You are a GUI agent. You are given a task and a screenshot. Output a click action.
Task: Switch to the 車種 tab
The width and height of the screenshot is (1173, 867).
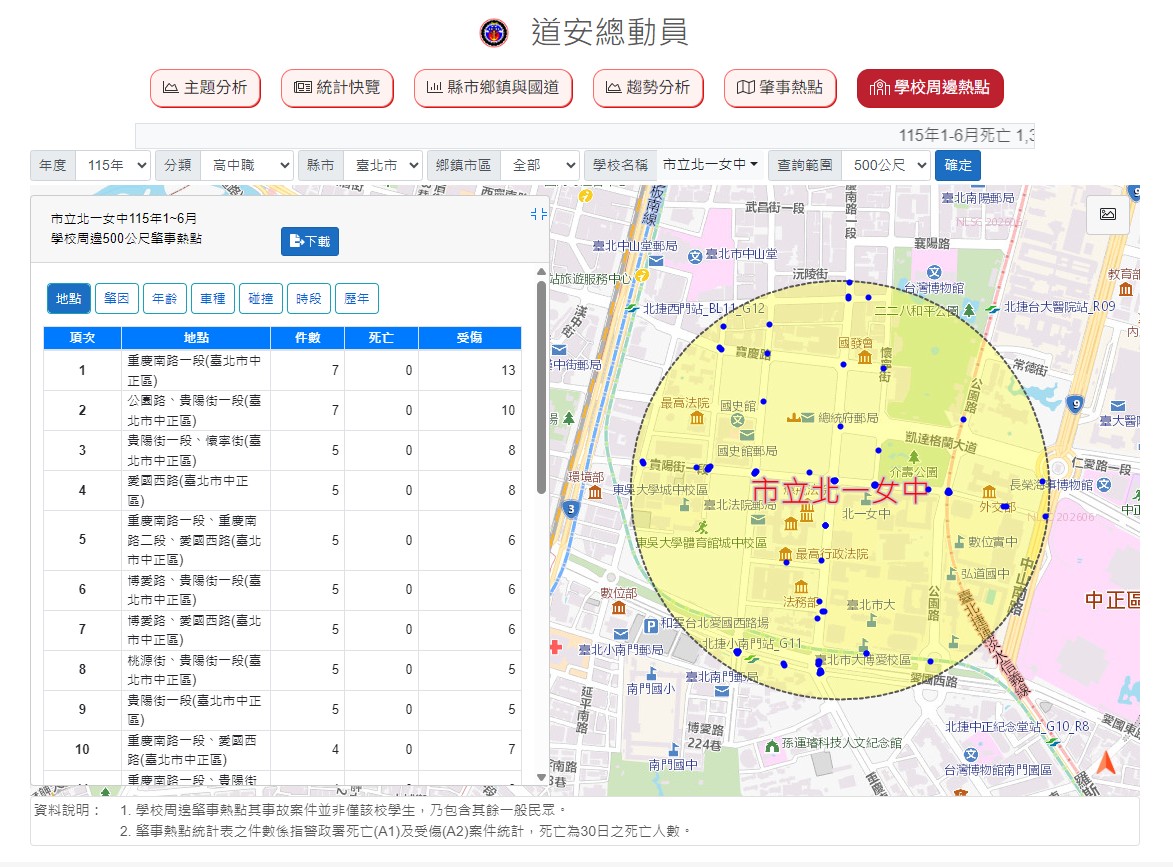click(x=212, y=298)
